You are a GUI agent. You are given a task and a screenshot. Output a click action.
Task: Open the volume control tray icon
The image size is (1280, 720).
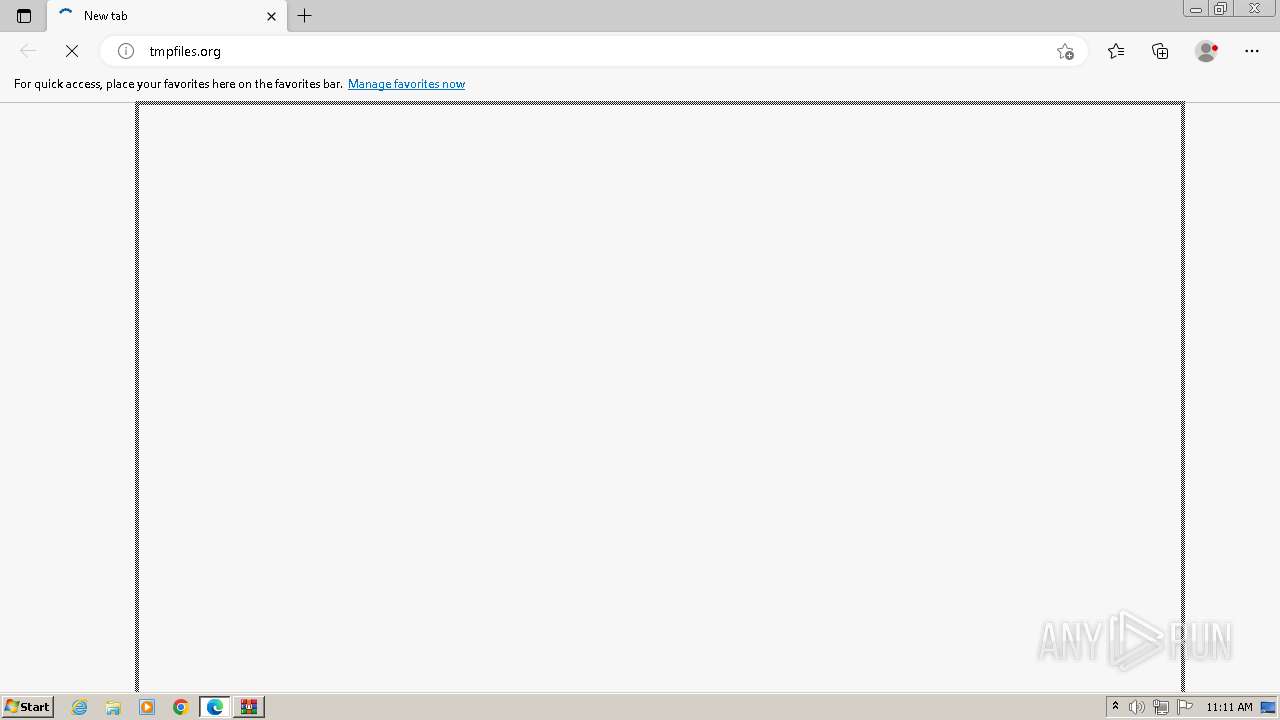[x=1137, y=707]
